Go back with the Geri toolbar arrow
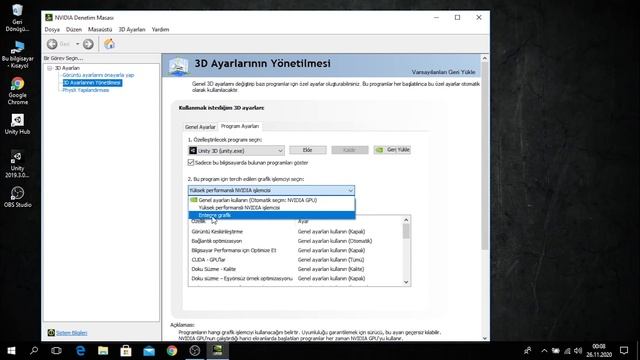The height and width of the screenshot is (360, 640). click(52, 44)
